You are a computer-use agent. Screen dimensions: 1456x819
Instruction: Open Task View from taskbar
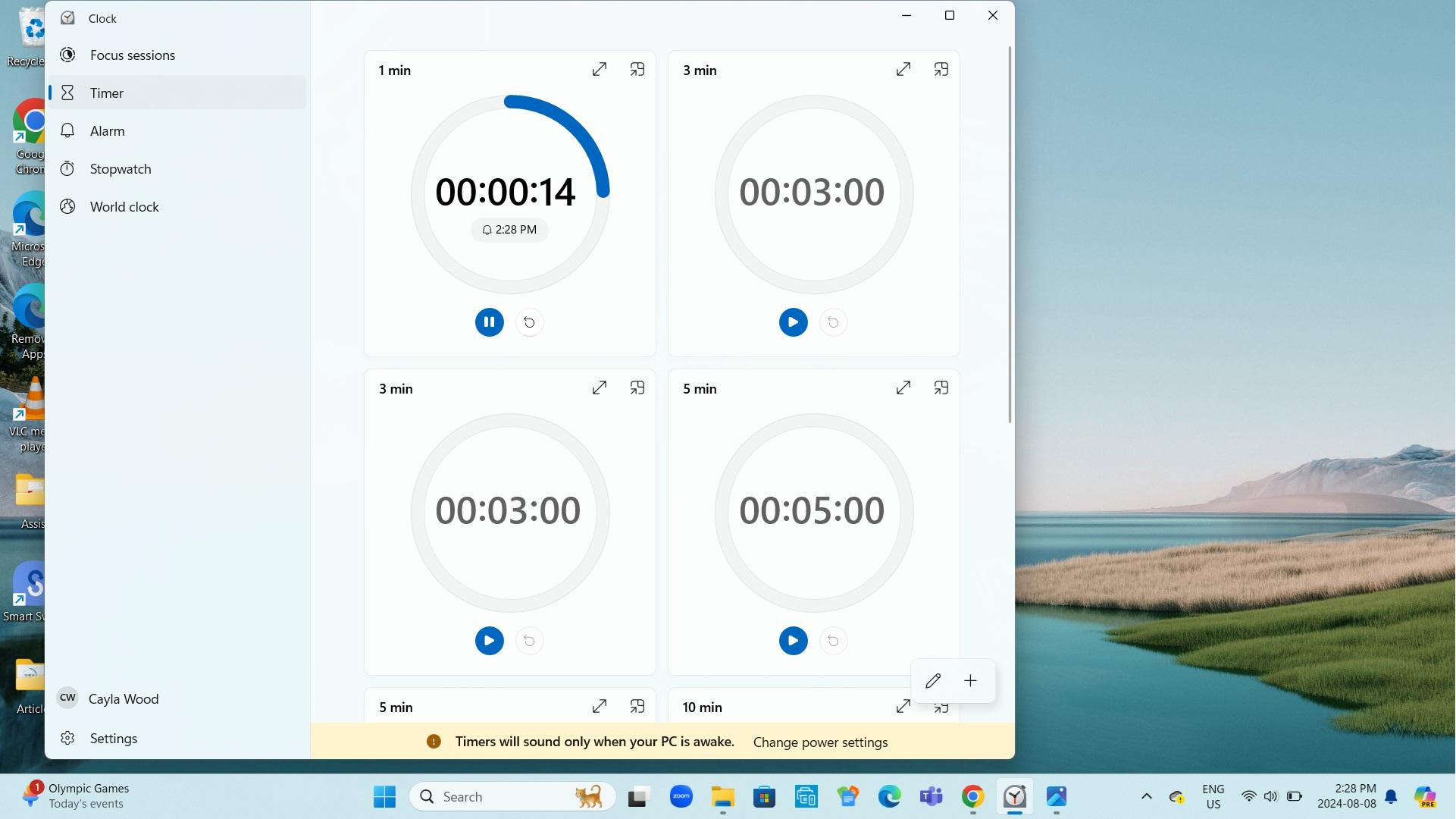(638, 796)
